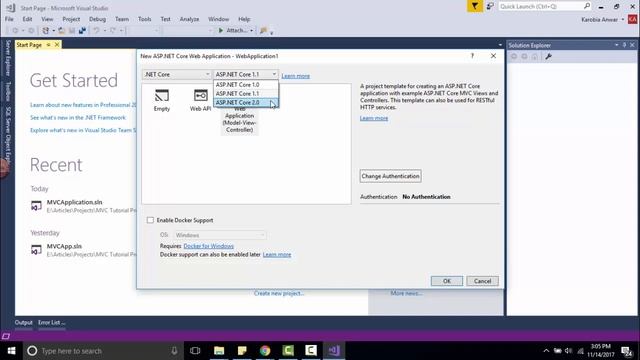Open the Window menu
Viewport: 640px width, 360px height.
point(218,19)
